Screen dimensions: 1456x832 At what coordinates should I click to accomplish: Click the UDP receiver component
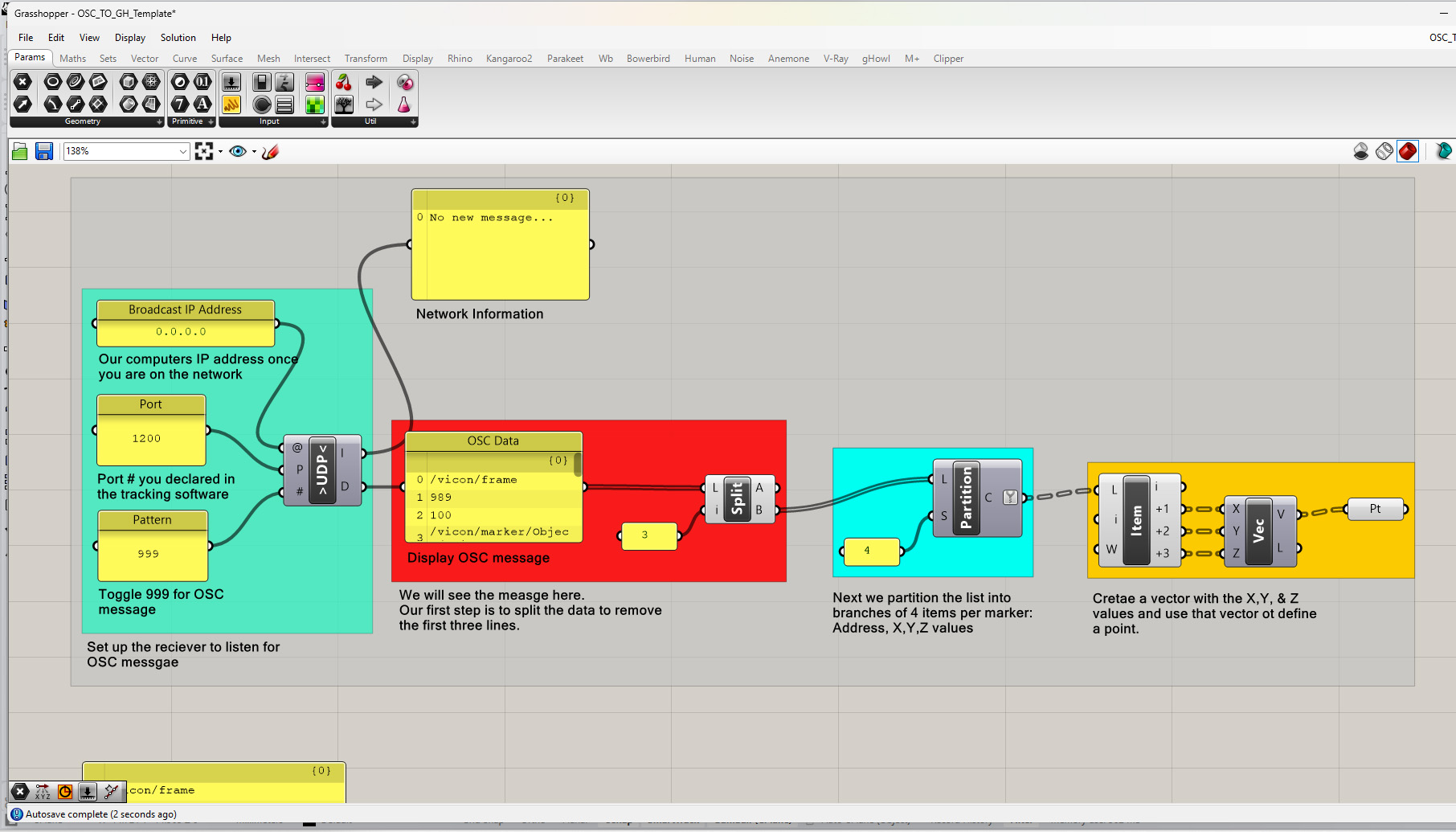click(x=322, y=470)
